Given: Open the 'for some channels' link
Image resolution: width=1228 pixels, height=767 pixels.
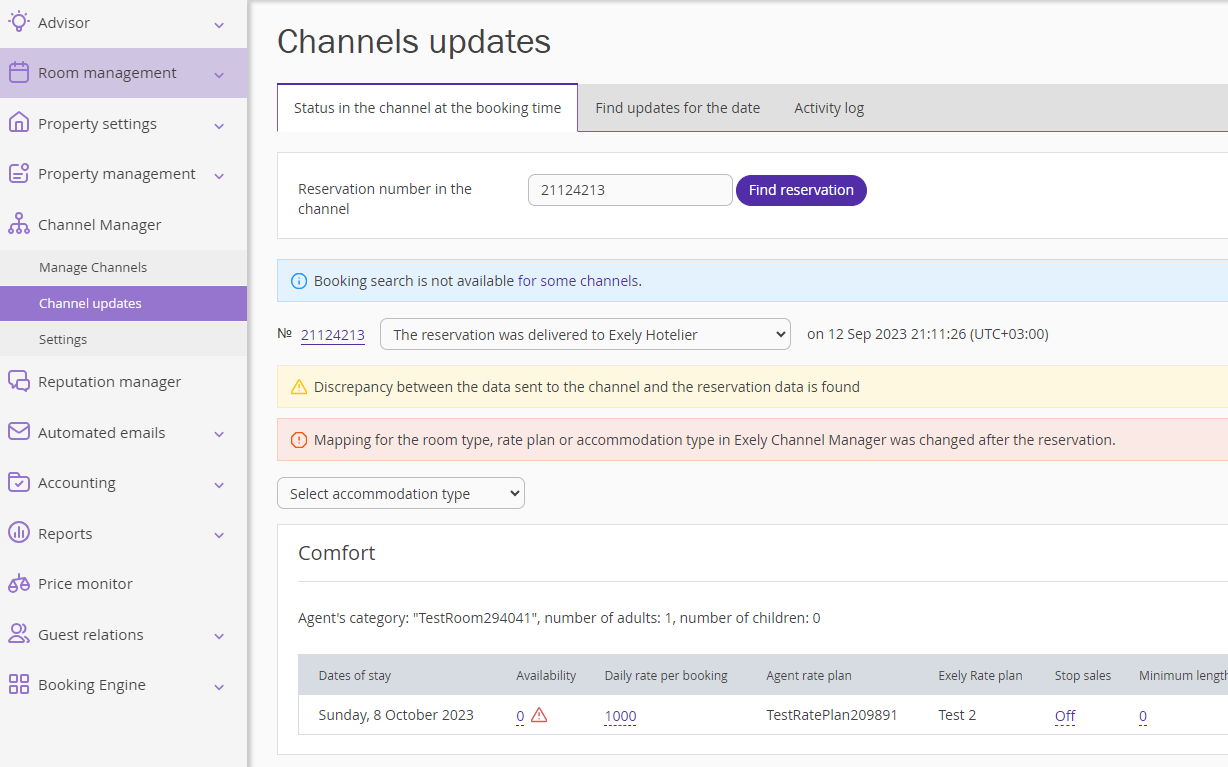Looking at the screenshot, I should pyautogui.click(x=577, y=281).
